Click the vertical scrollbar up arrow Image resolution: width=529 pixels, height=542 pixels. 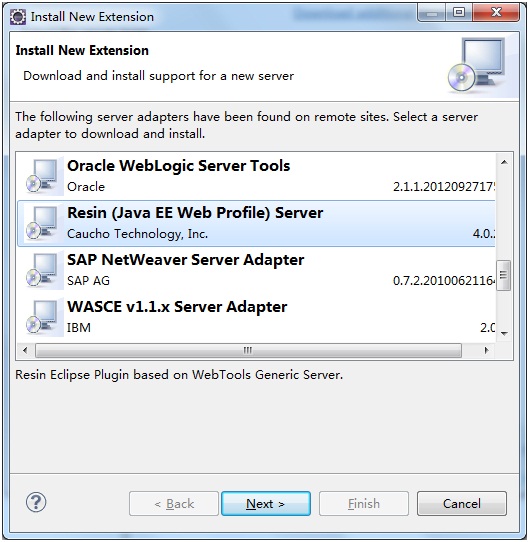[504, 162]
